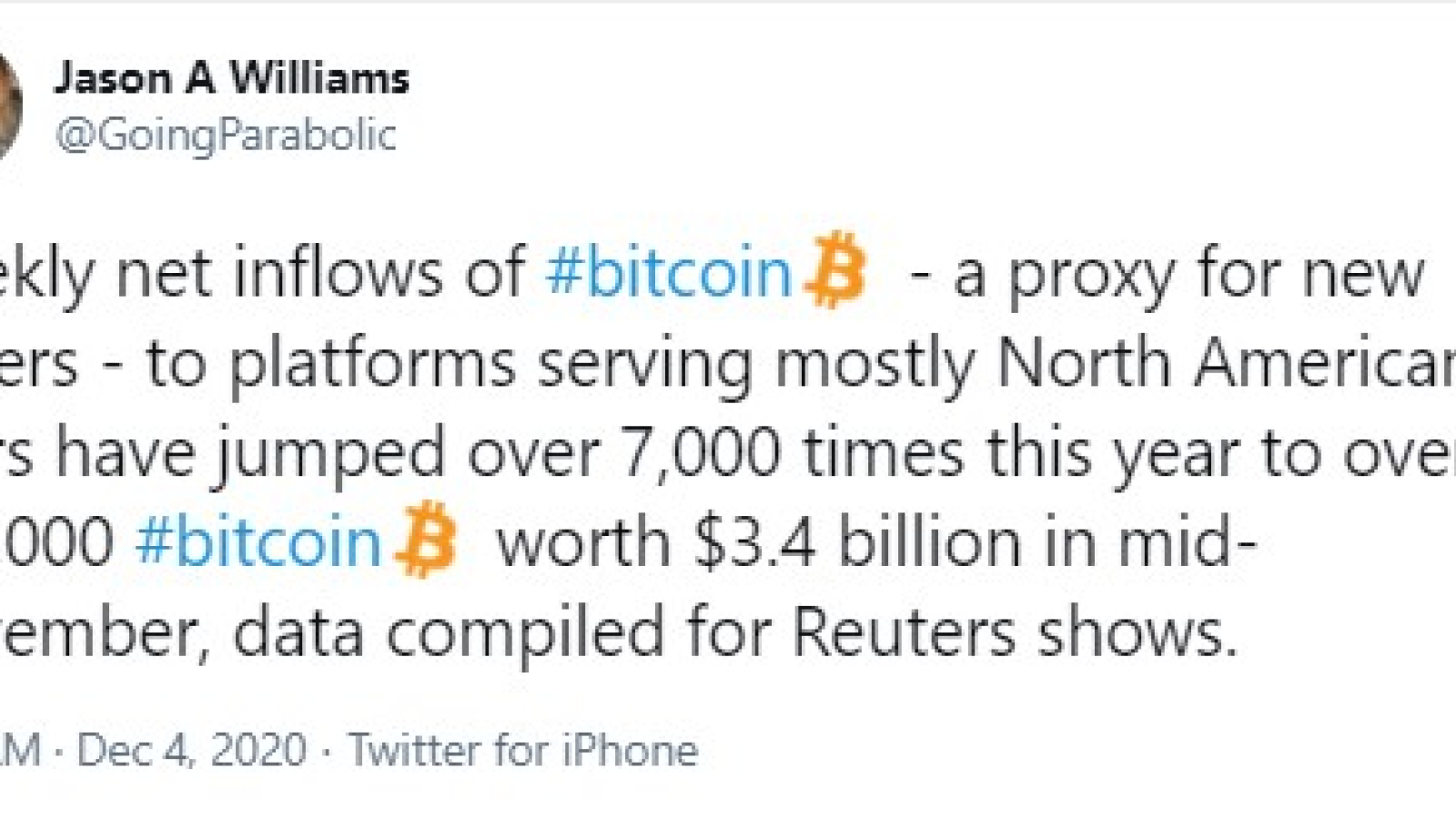Viewport: 1456px width, 819px height.
Task: Click the 'North American' phrase
Action: coord(1226,362)
